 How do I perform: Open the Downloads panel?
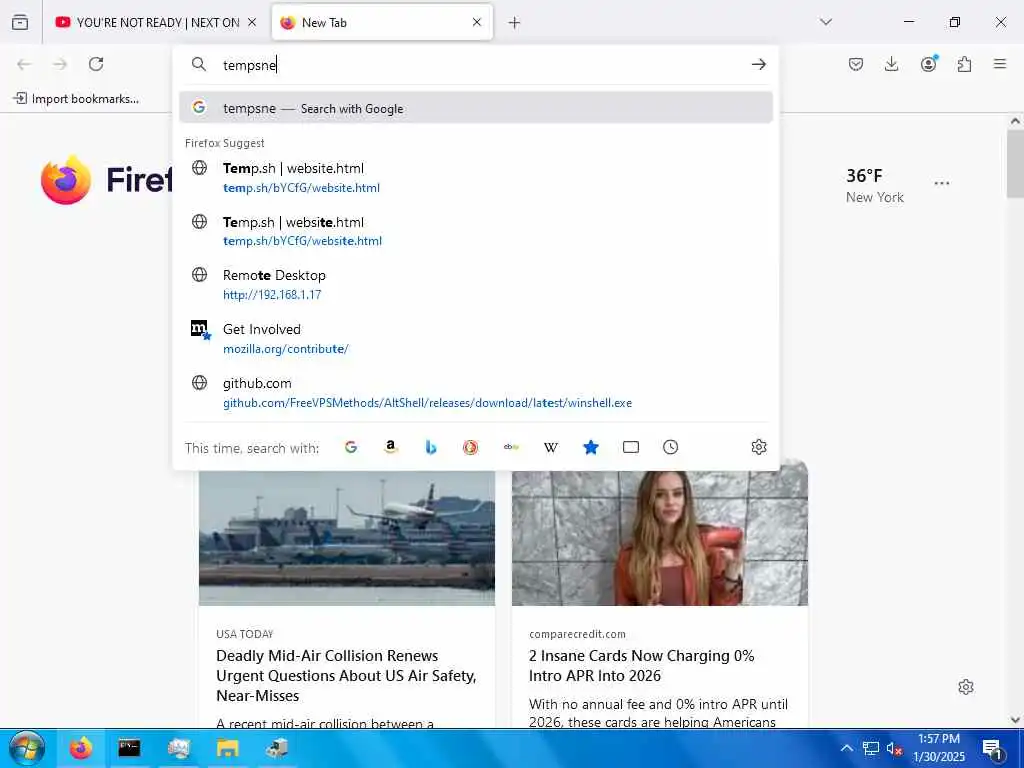[891, 64]
